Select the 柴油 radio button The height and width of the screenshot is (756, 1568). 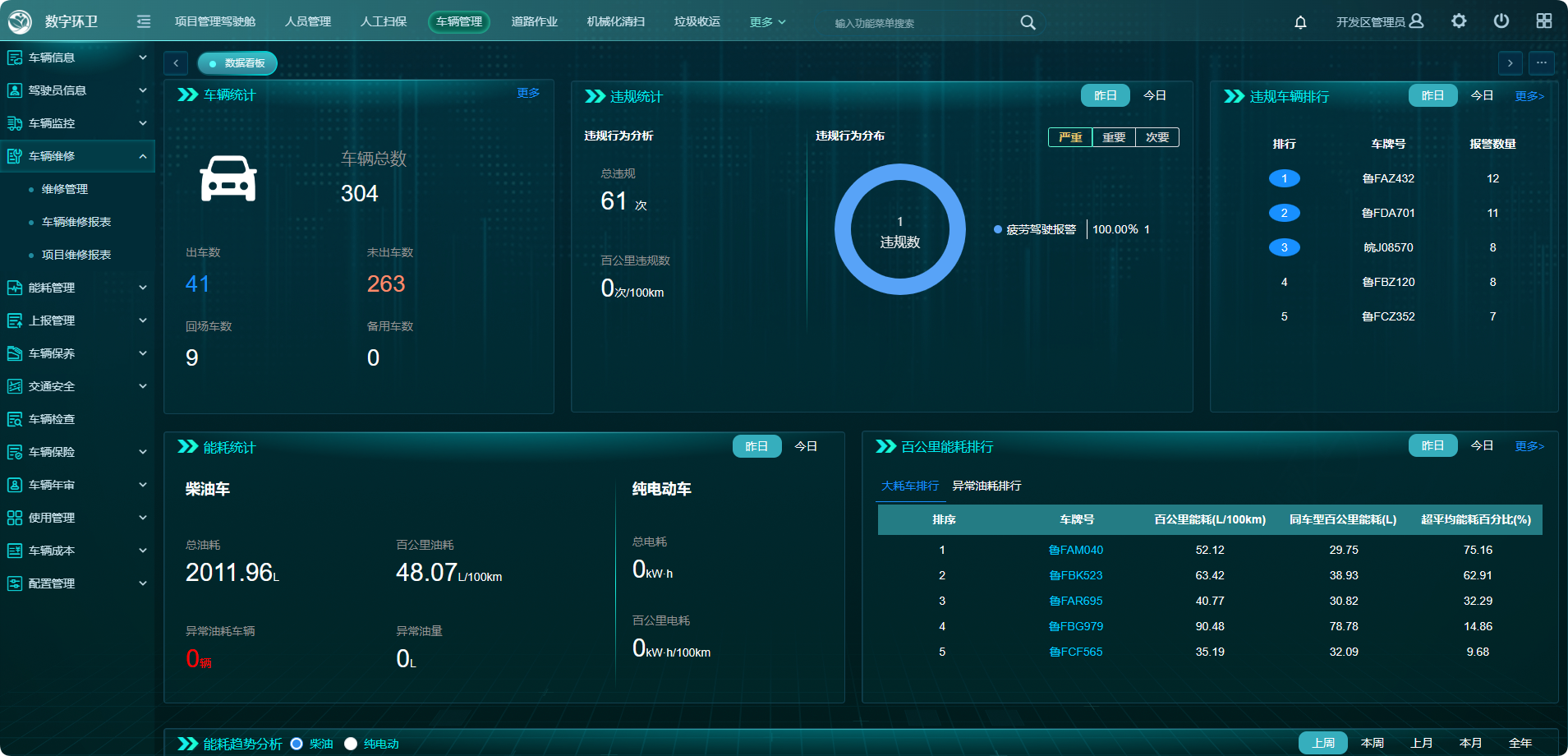(297, 744)
